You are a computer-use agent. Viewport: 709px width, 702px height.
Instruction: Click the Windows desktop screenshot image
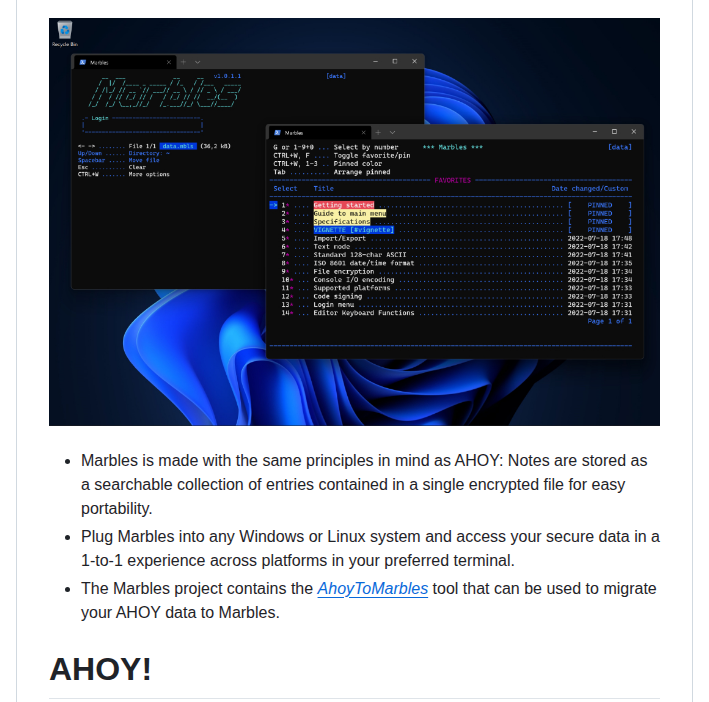(x=354, y=221)
